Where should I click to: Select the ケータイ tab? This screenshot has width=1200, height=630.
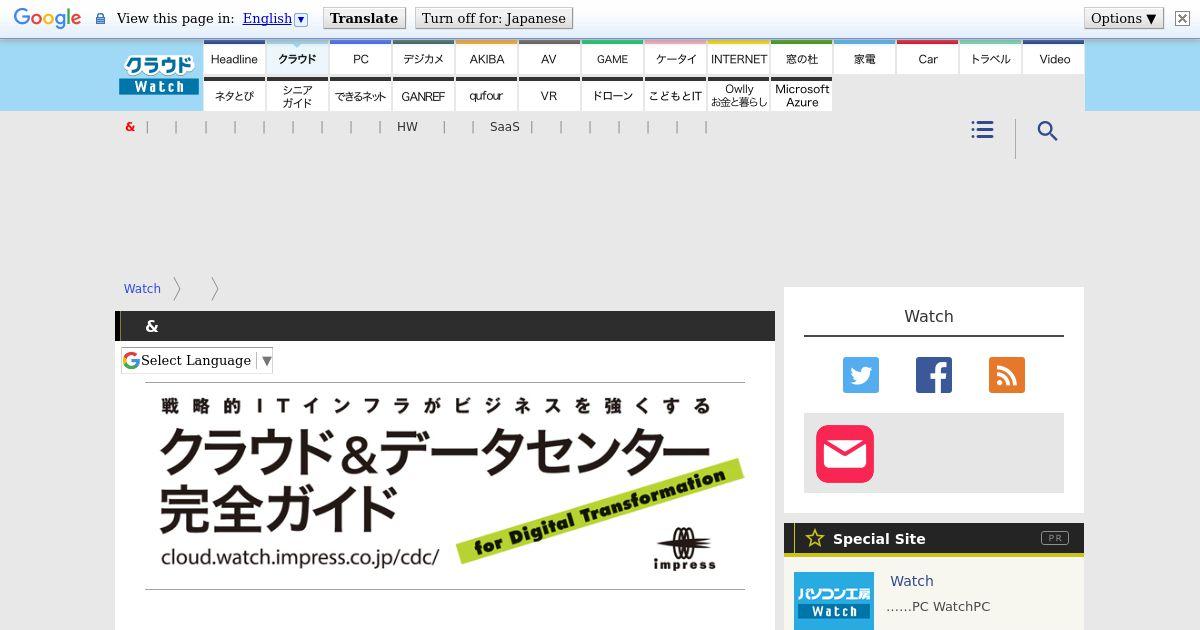pos(676,58)
